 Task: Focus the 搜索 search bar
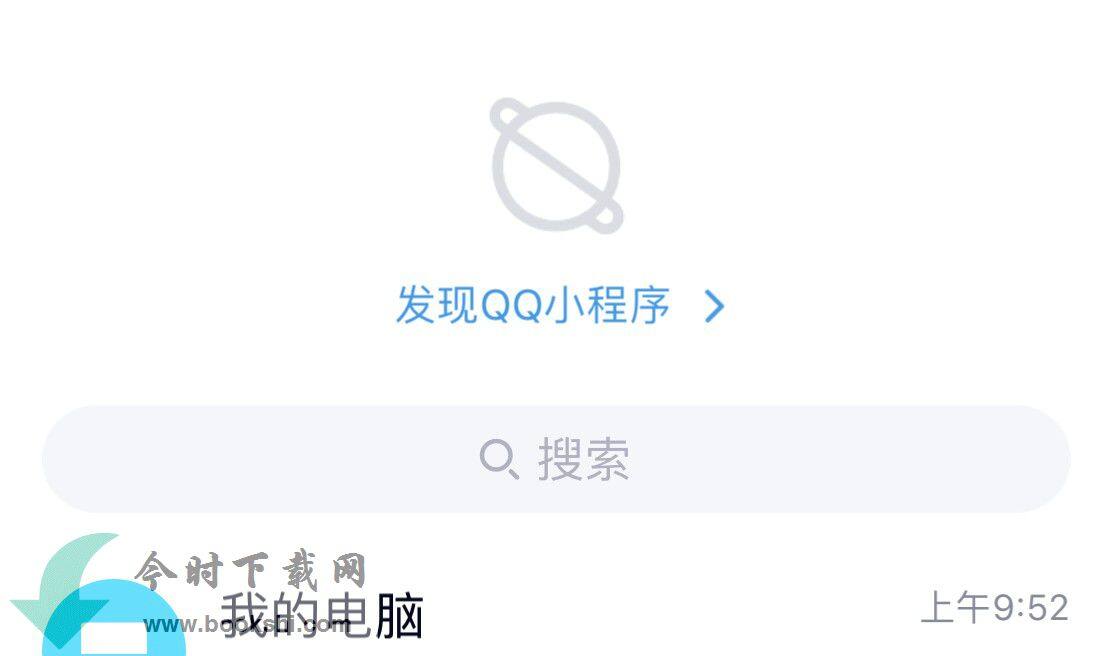tap(556, 459)
